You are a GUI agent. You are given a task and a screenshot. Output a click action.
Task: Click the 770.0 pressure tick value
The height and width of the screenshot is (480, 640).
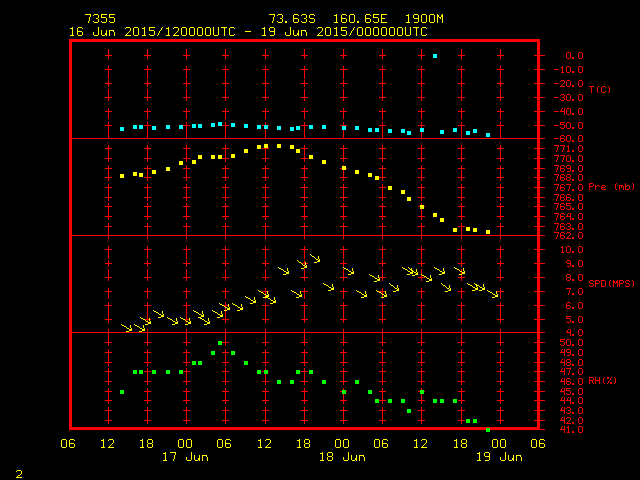coord(569,159)
